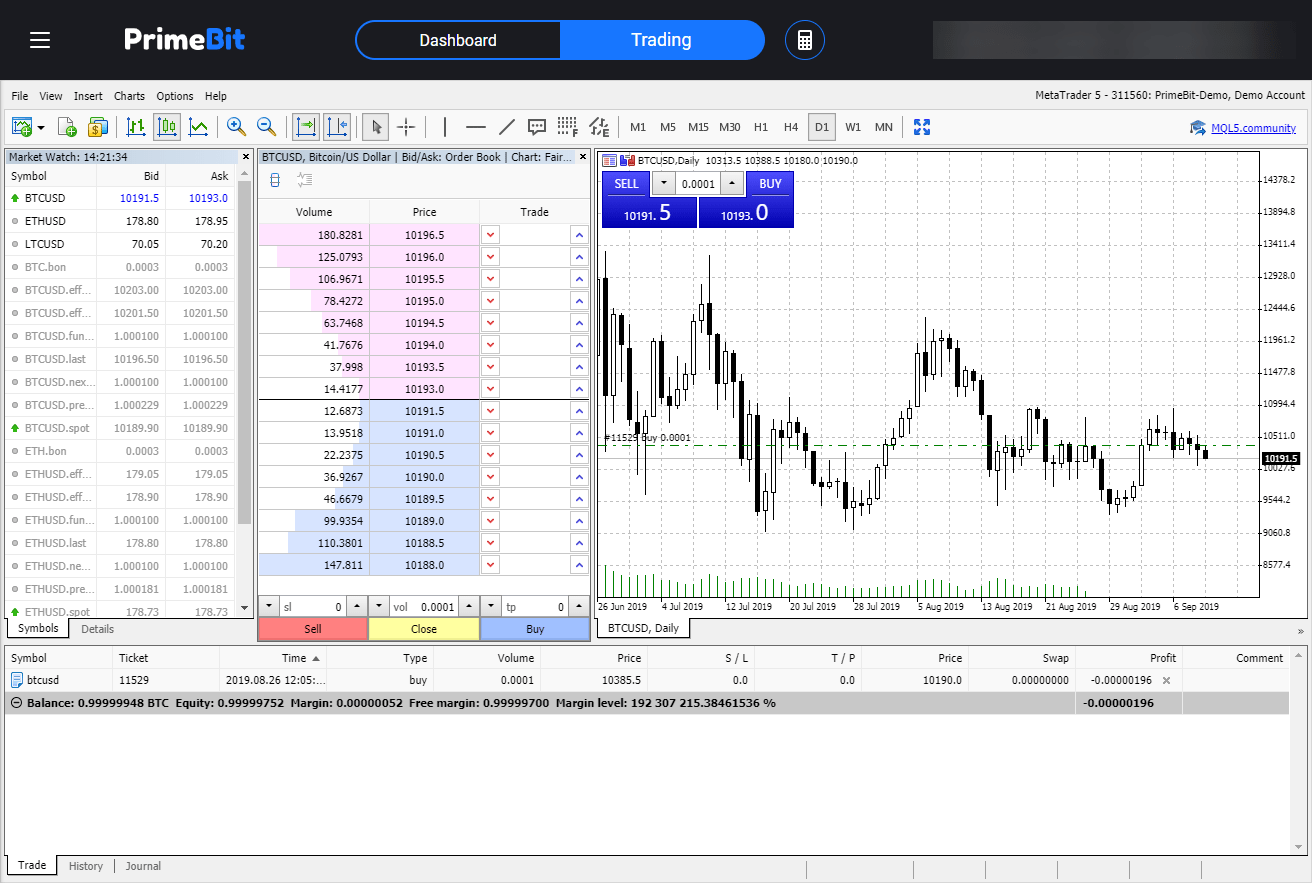Collapse the Balance summary row
This screenshot has height=883, width=1312.
coord(16,703)
